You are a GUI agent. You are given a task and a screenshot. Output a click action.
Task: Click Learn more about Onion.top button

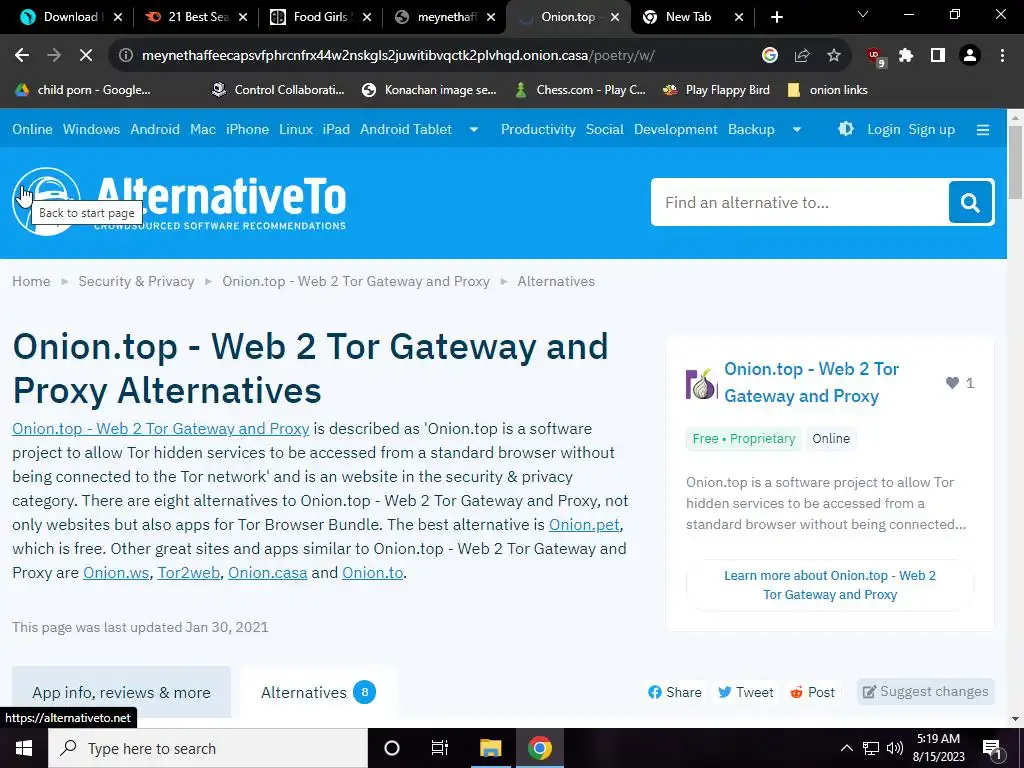pos(829,585)
